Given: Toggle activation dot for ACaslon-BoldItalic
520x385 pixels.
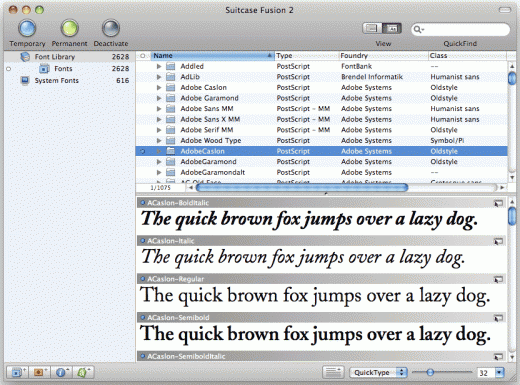Looking at the screenshot, I should click(143, 202).
